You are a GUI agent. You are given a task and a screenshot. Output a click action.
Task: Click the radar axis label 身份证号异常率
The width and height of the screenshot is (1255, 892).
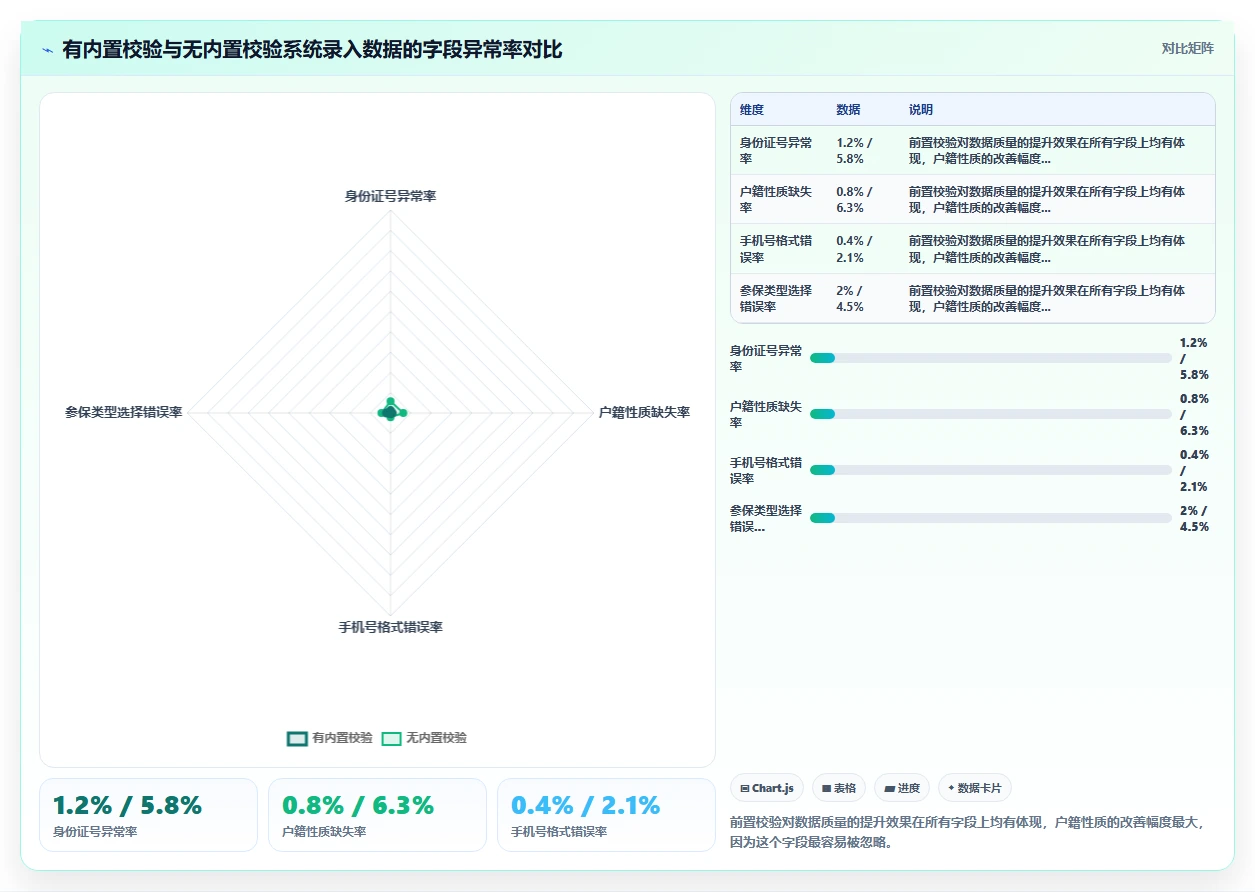(x=390, y=196)
